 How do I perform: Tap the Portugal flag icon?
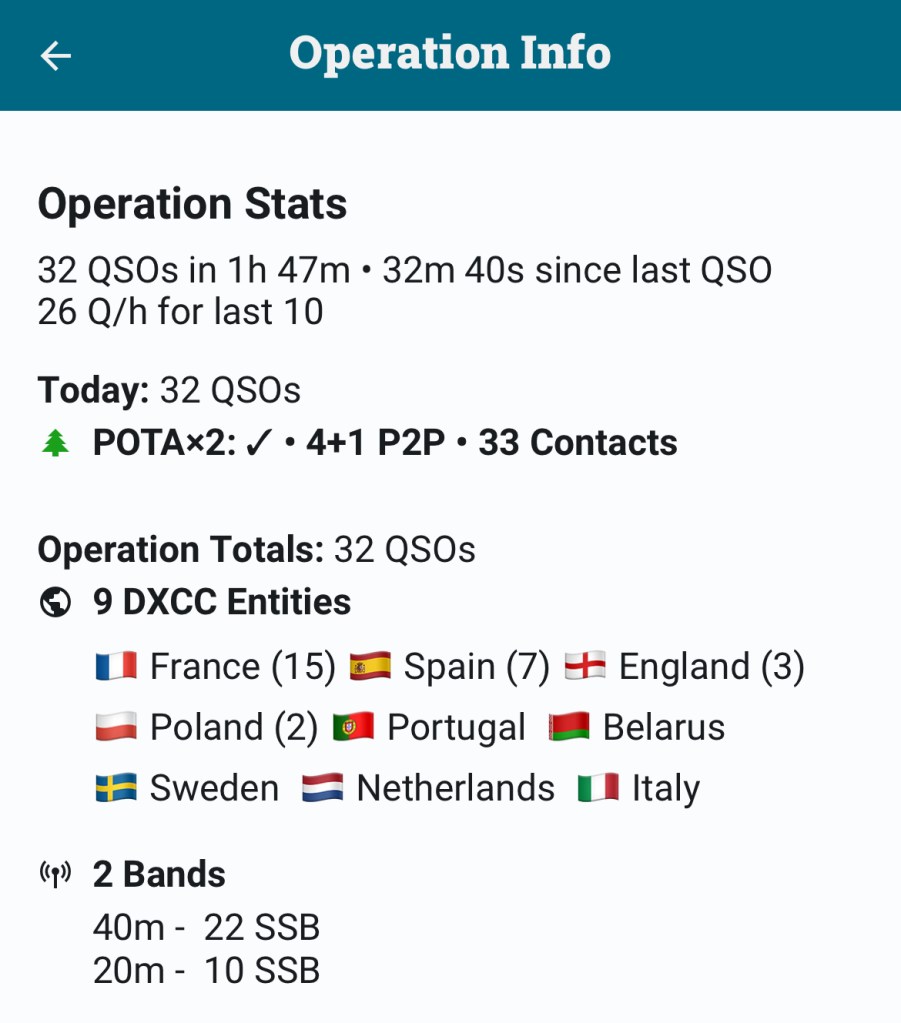tap(353, 728)
